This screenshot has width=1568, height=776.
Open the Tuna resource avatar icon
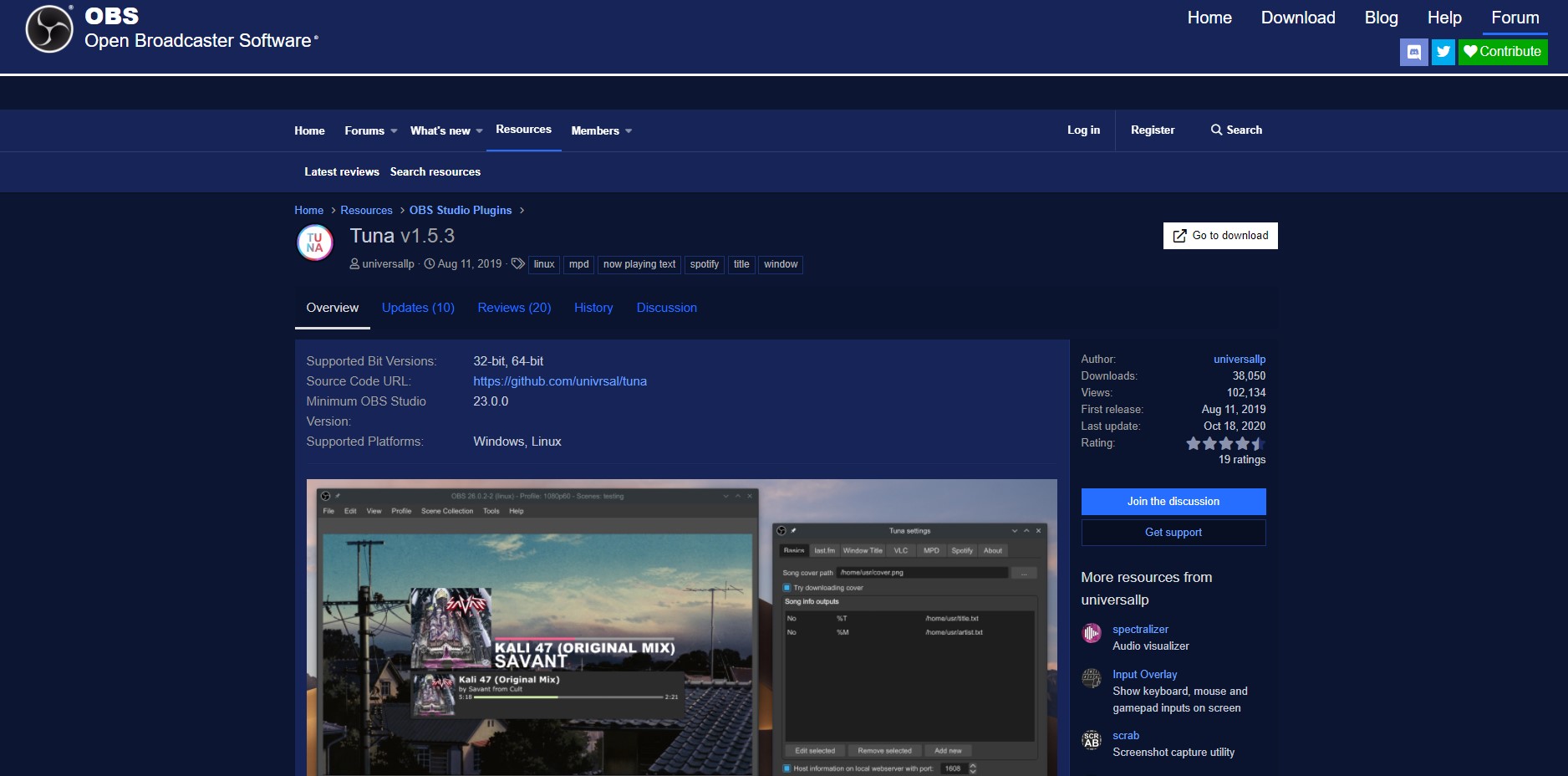coord(315,243)
